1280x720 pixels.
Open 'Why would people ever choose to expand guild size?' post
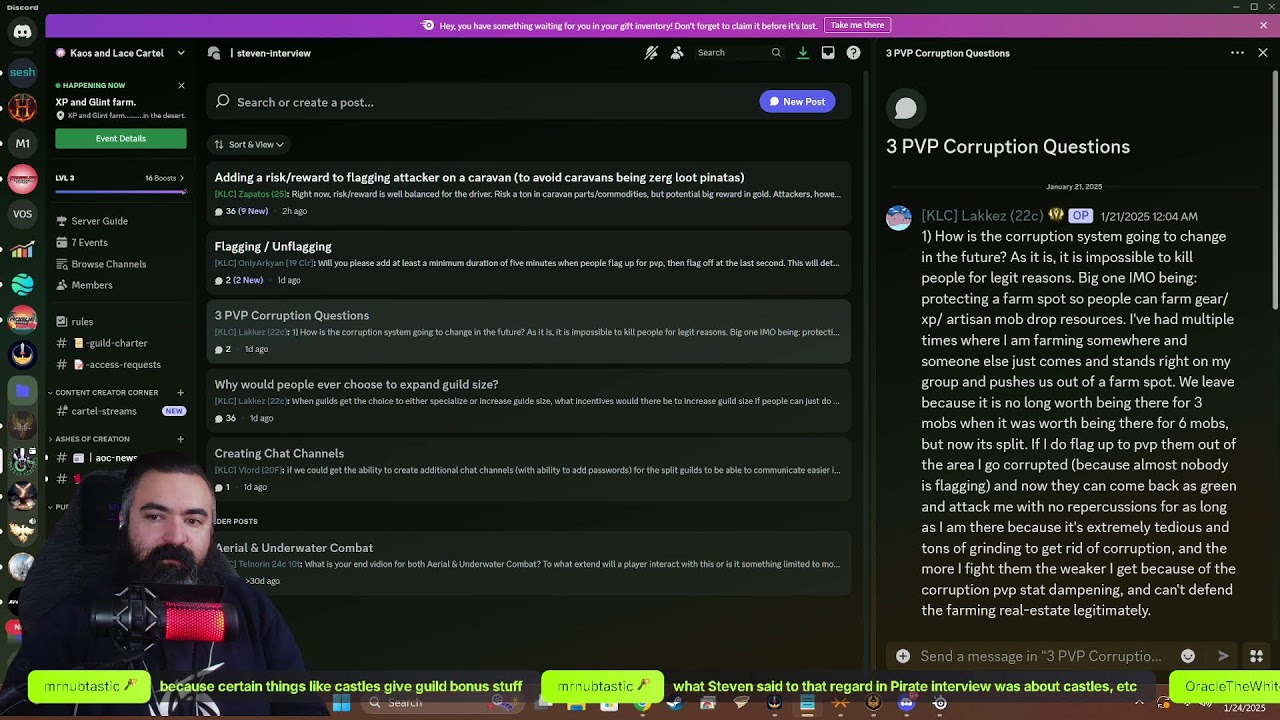click(x=528, y=400)
